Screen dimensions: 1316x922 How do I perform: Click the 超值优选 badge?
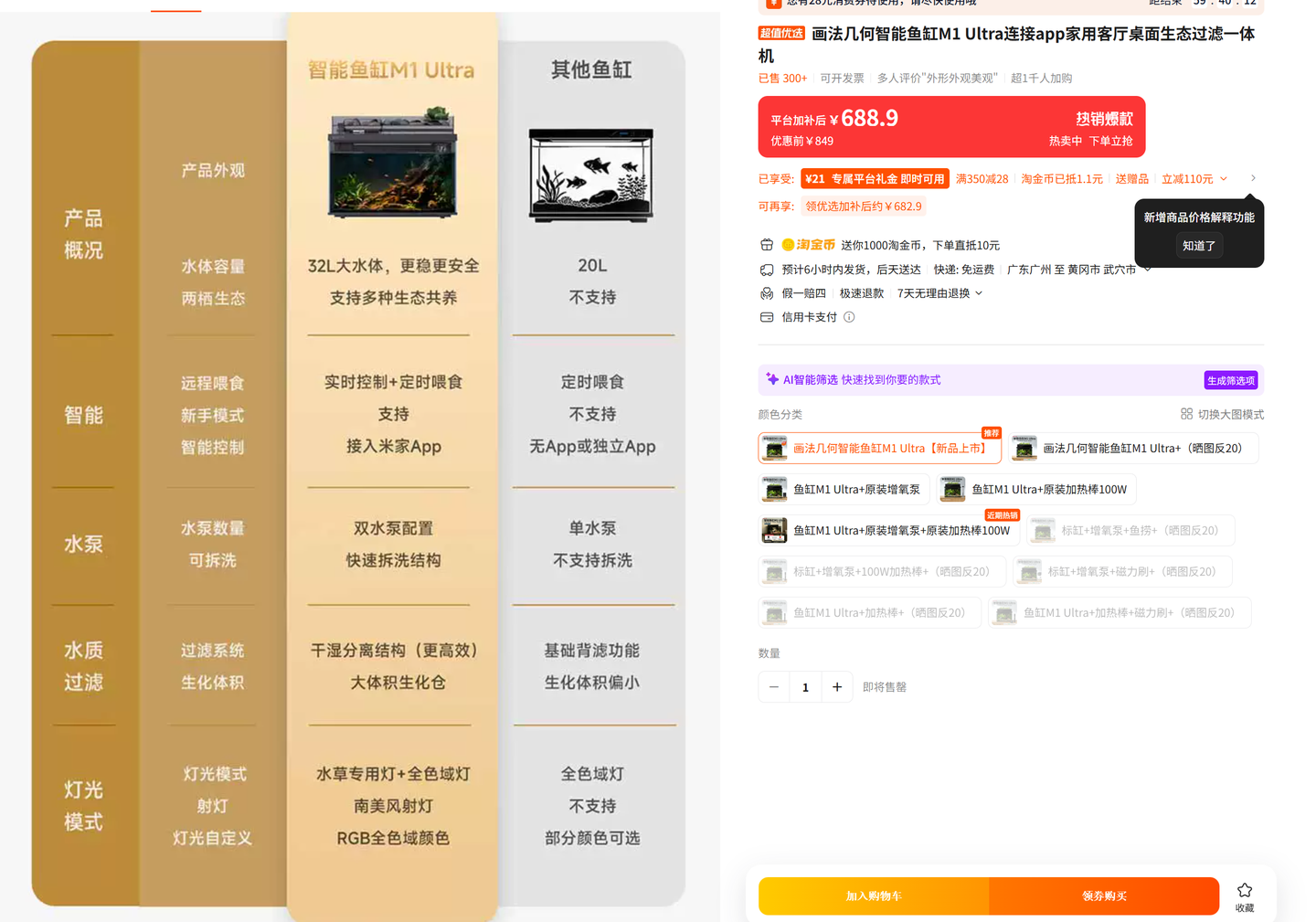(x=781, y=33)
